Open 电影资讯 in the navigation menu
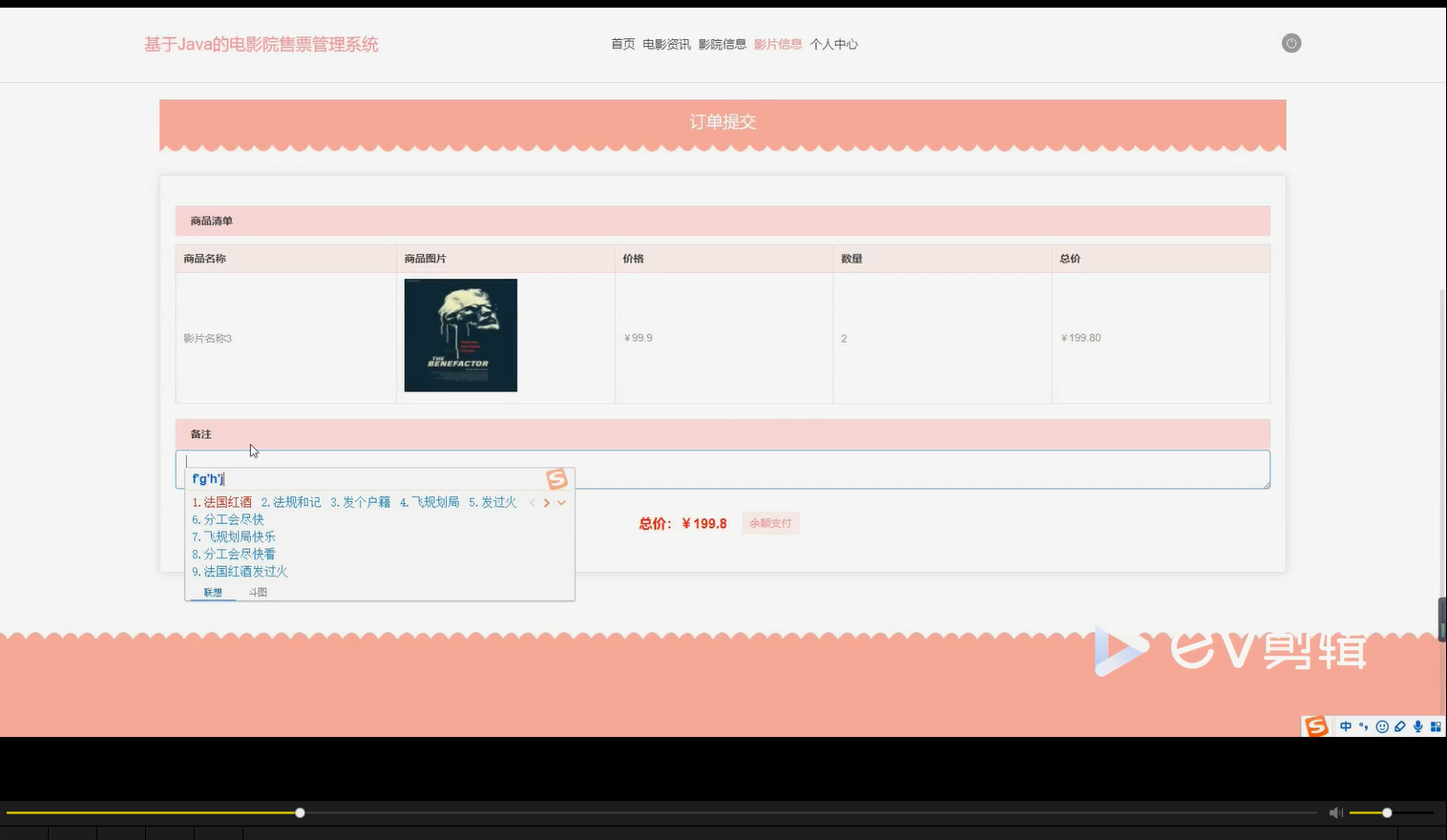Screen dimensions: 1447x840 coord(666,44)
